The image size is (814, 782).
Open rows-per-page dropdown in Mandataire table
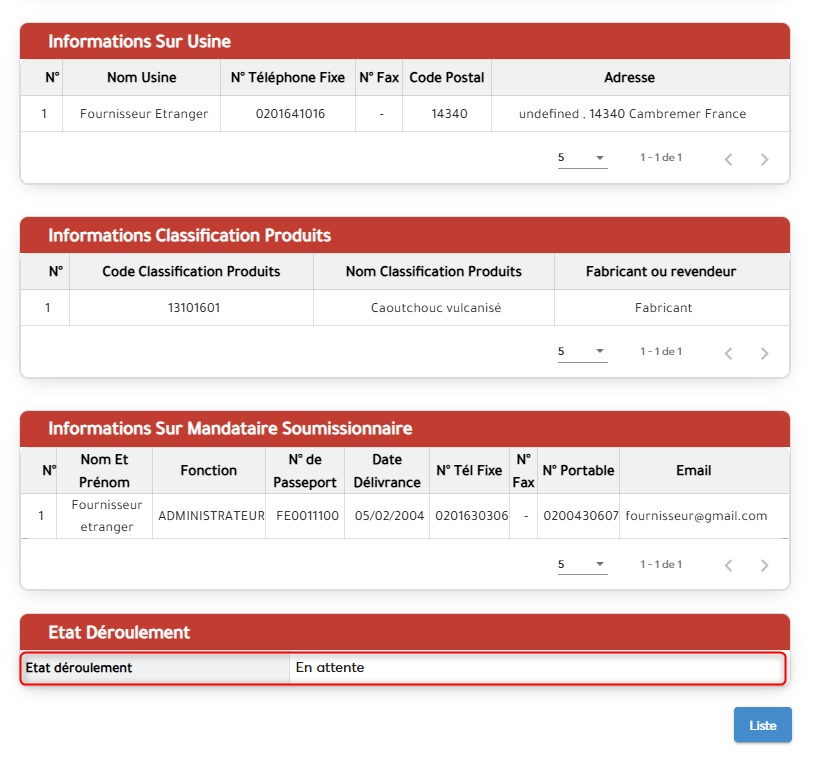tap(582, 565)
